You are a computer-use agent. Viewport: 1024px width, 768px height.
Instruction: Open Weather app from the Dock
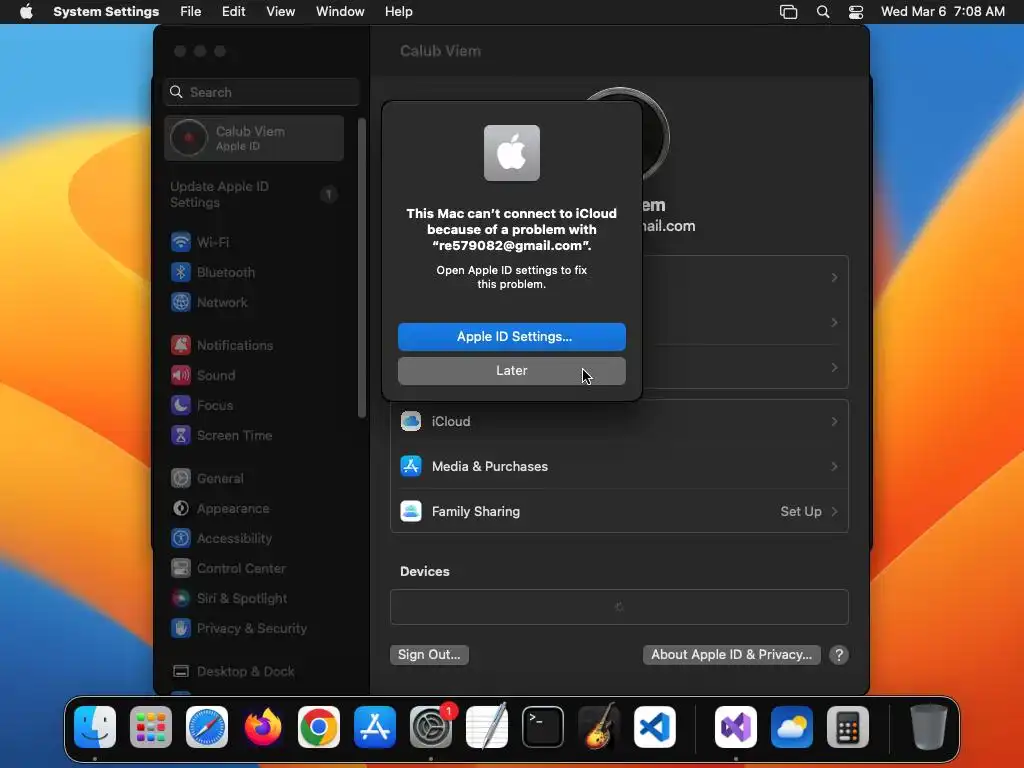tap(792, 727)
